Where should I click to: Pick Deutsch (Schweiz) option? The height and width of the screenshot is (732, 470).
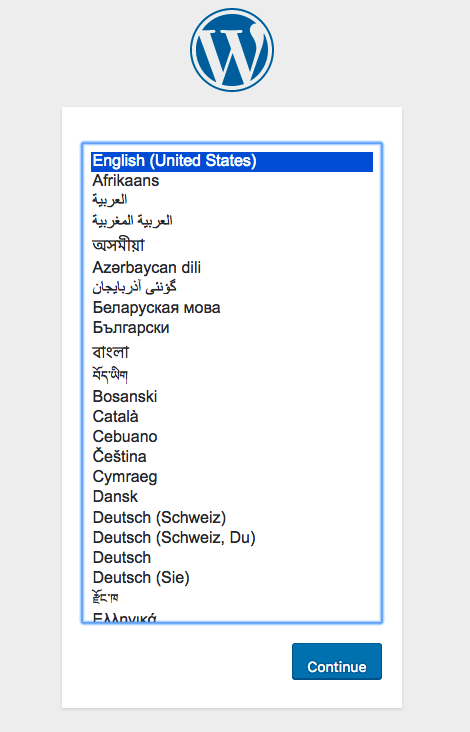232,517
